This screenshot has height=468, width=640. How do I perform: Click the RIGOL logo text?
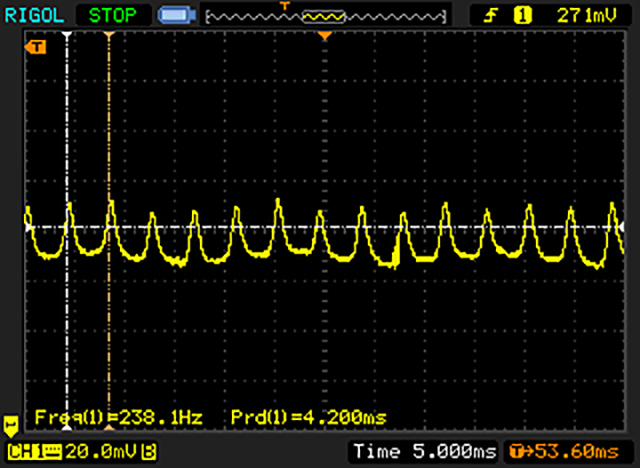pos(34,16)
